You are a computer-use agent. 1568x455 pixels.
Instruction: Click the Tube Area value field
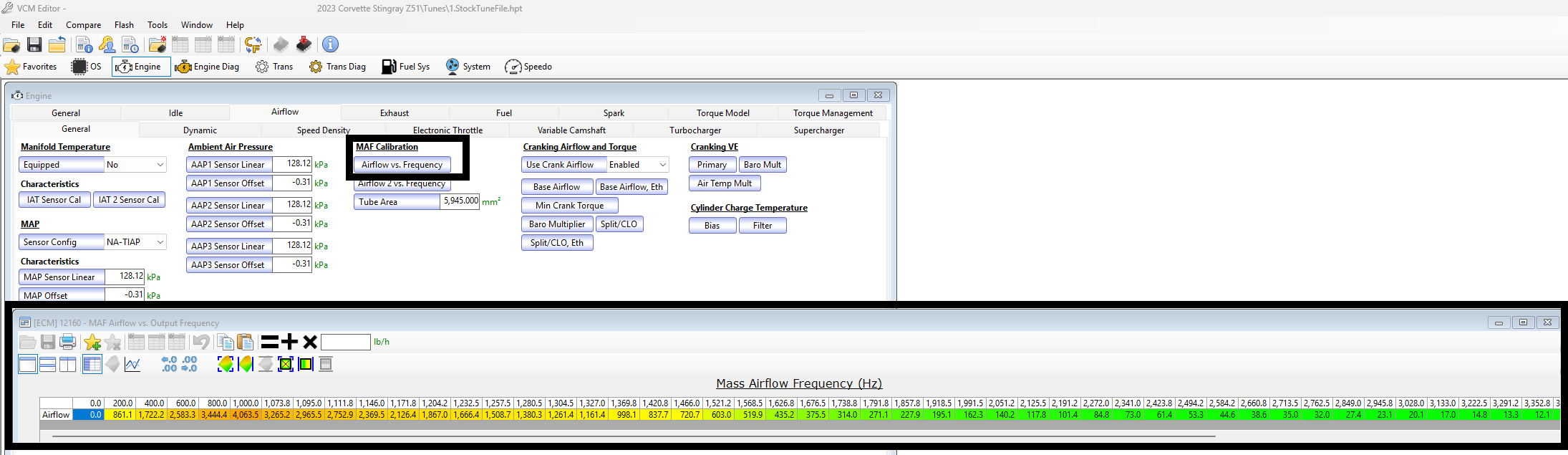coord(460,201)
